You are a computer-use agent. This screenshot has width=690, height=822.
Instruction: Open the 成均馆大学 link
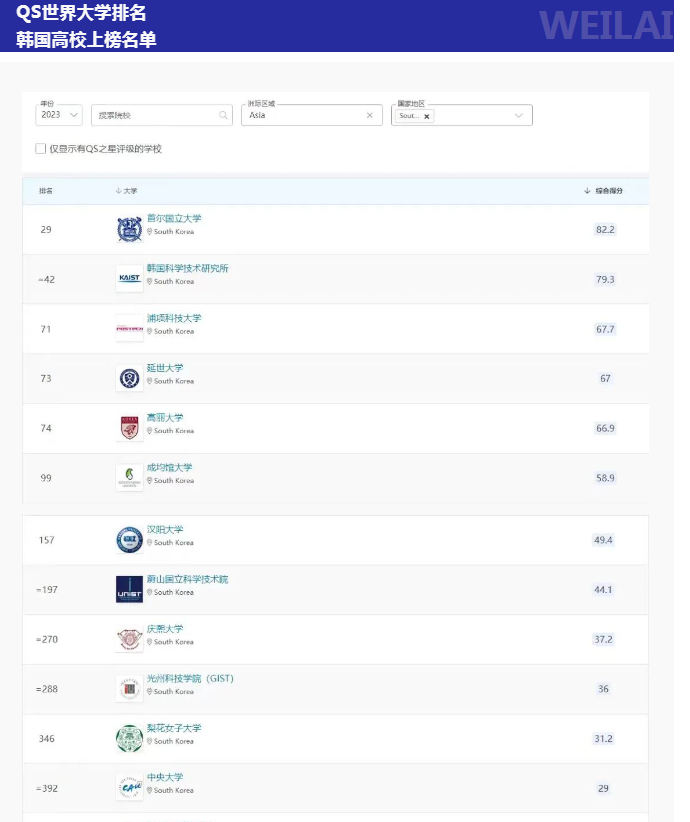tap(169, 467)
